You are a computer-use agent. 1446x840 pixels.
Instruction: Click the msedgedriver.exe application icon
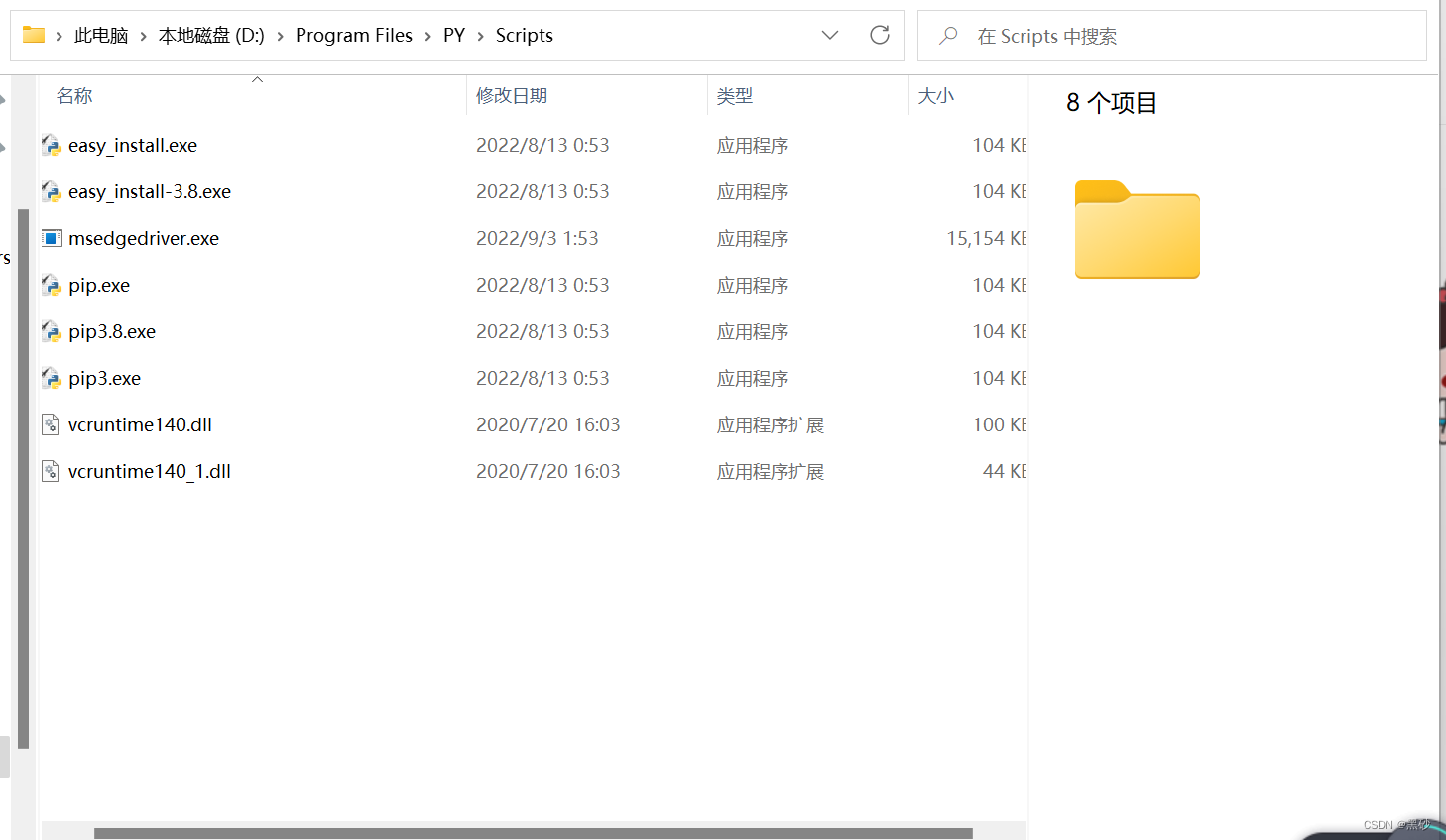click(51, 238)
